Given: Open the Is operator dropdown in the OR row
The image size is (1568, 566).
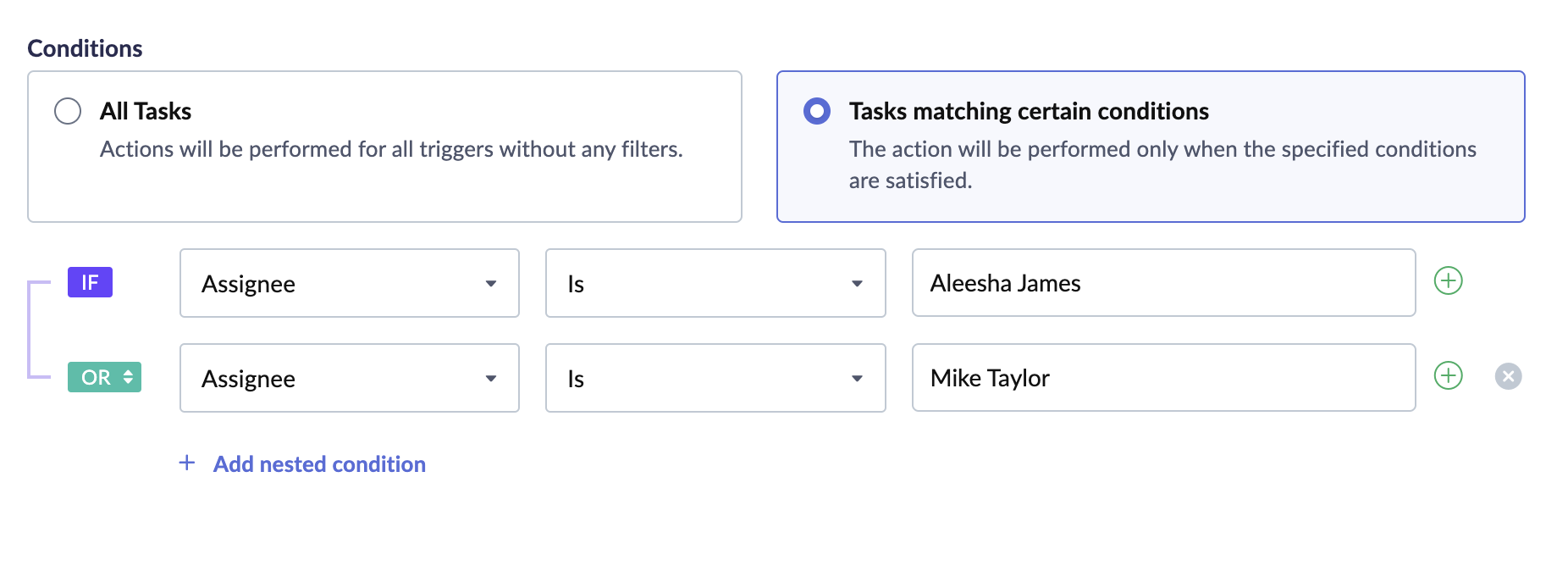Looking at the screenshot, I should click(715, 378).
